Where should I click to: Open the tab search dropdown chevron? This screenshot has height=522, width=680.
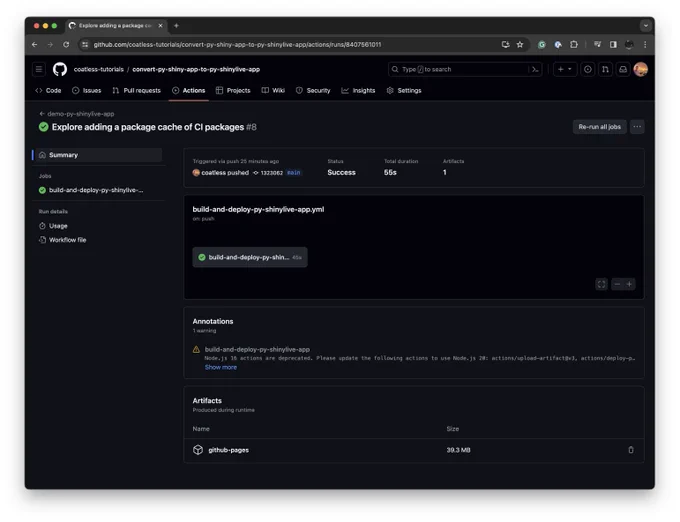pyautogui.click(x=646, y=26)
